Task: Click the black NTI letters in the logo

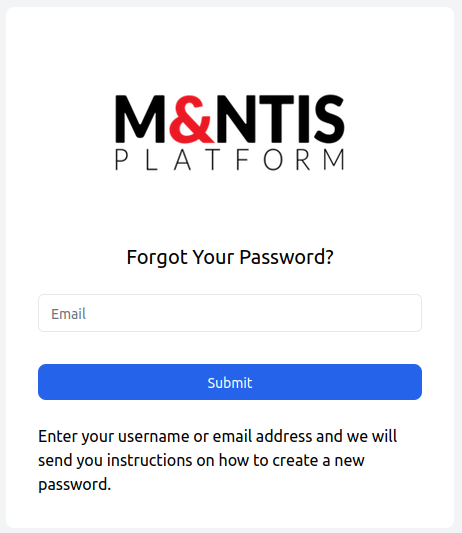Action: (263, 119)
